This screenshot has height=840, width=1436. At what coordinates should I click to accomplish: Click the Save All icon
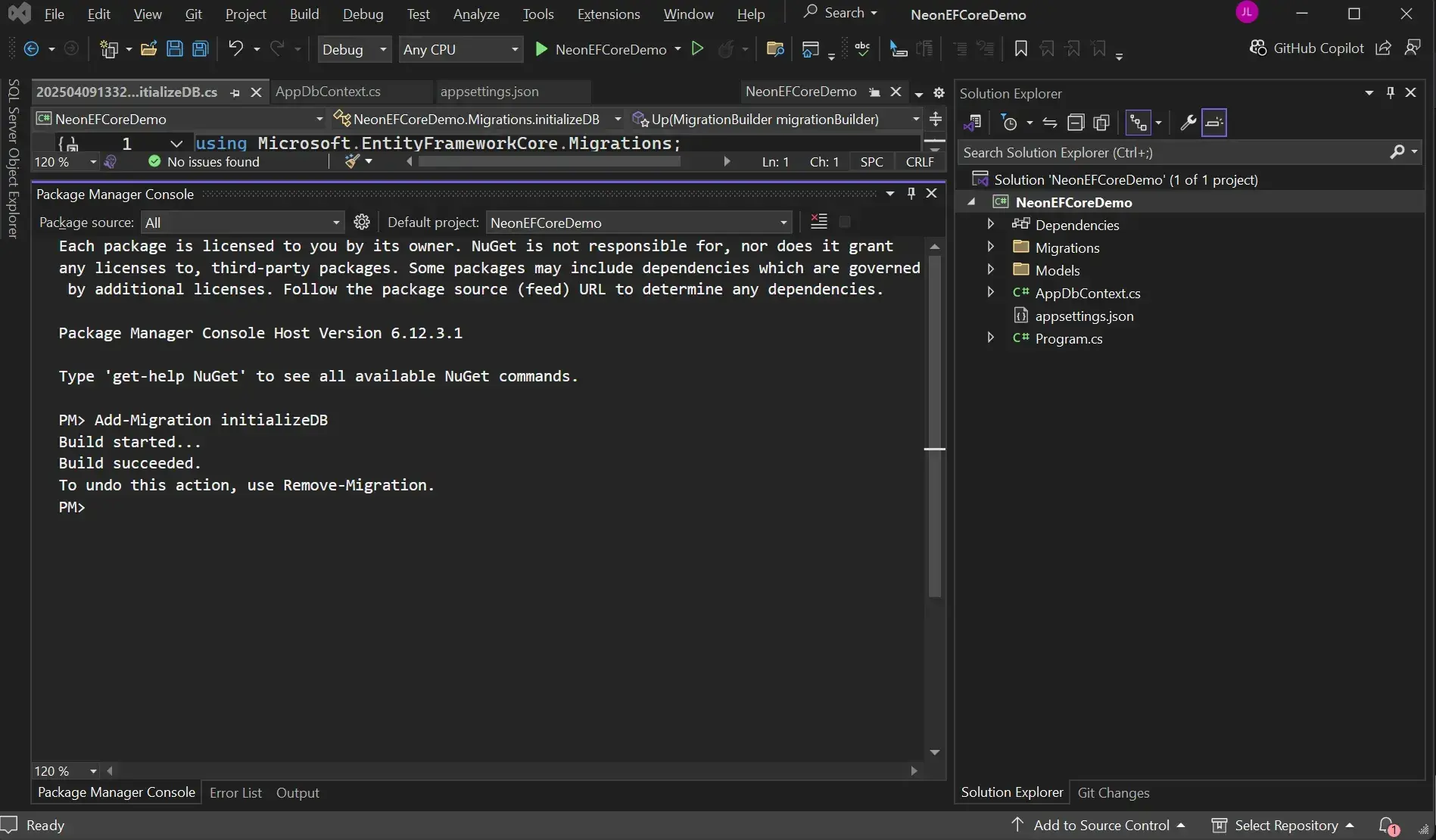click(x=200, y=49)
